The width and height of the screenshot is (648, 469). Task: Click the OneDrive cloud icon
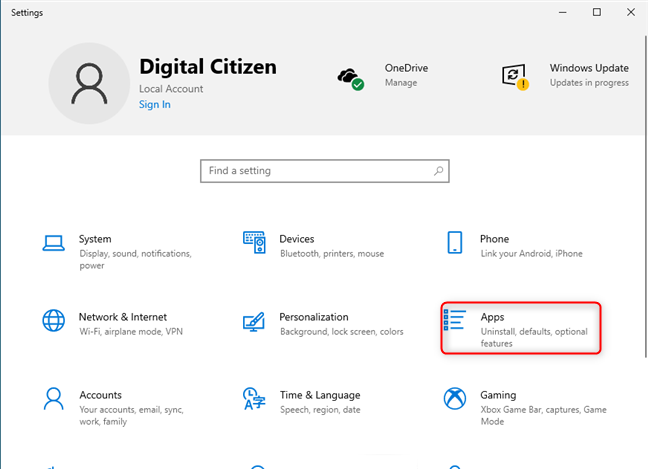point(351,79)
